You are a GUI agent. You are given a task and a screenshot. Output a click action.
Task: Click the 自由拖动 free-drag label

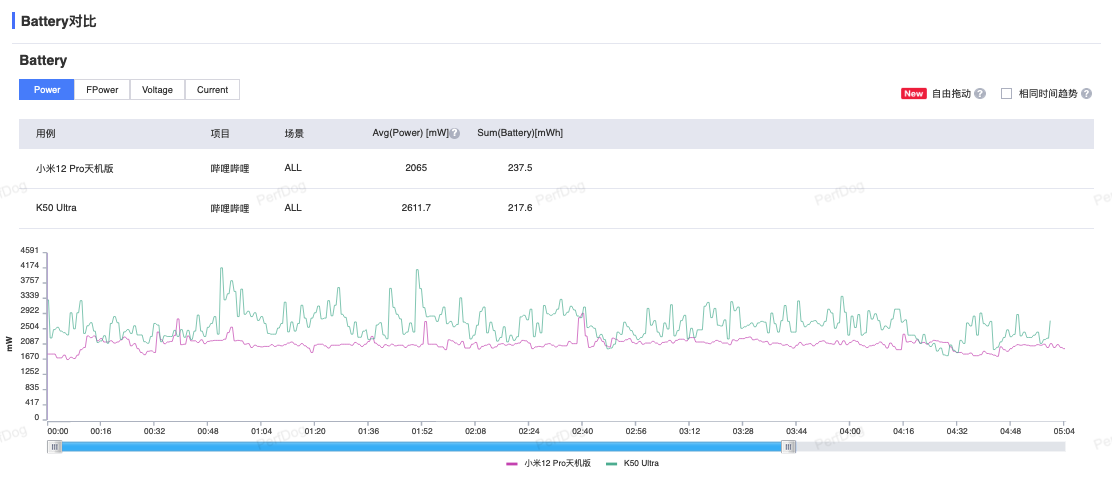click(951, 94)
